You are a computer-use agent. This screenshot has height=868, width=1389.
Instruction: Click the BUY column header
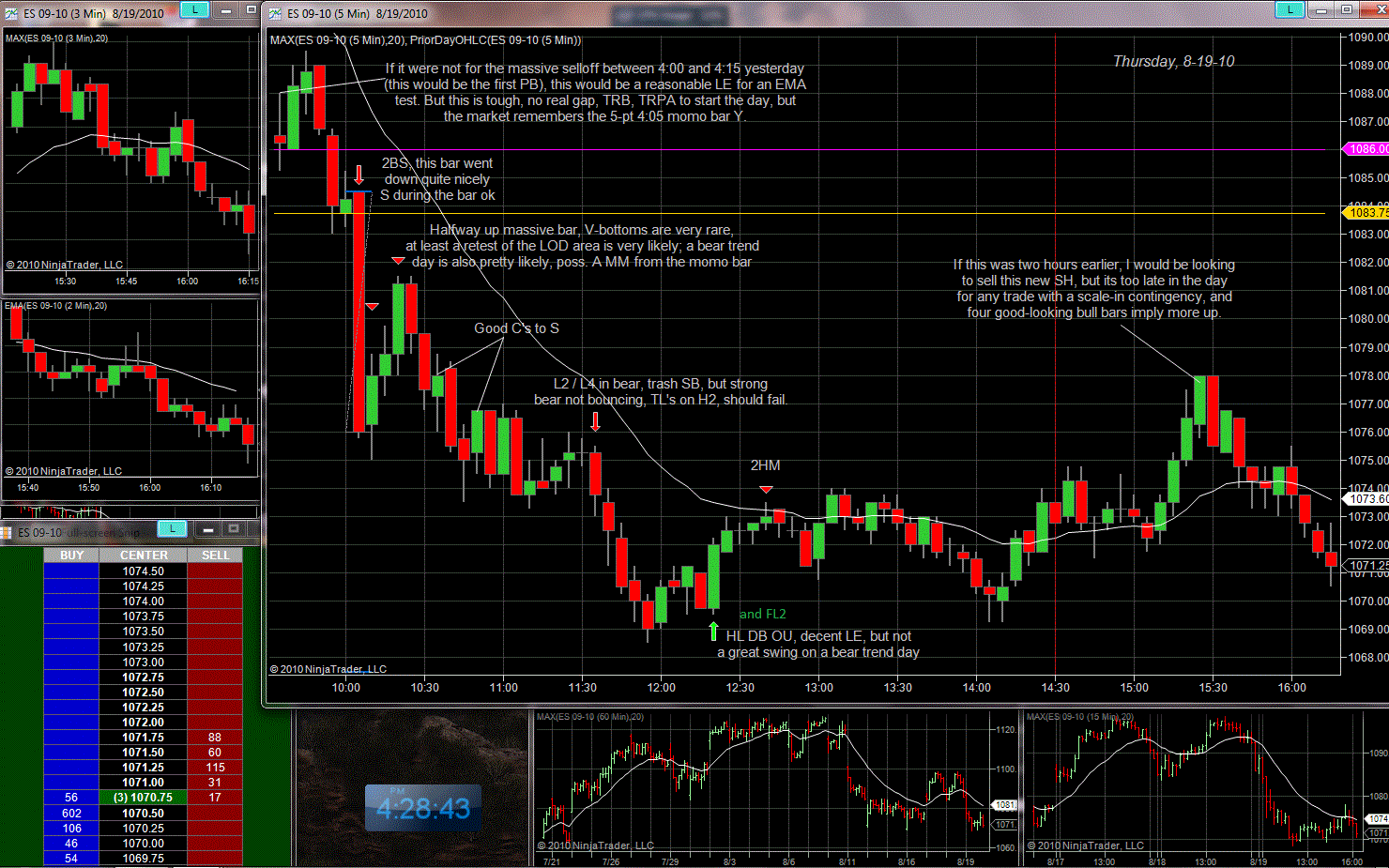click(x=71, y=556)
